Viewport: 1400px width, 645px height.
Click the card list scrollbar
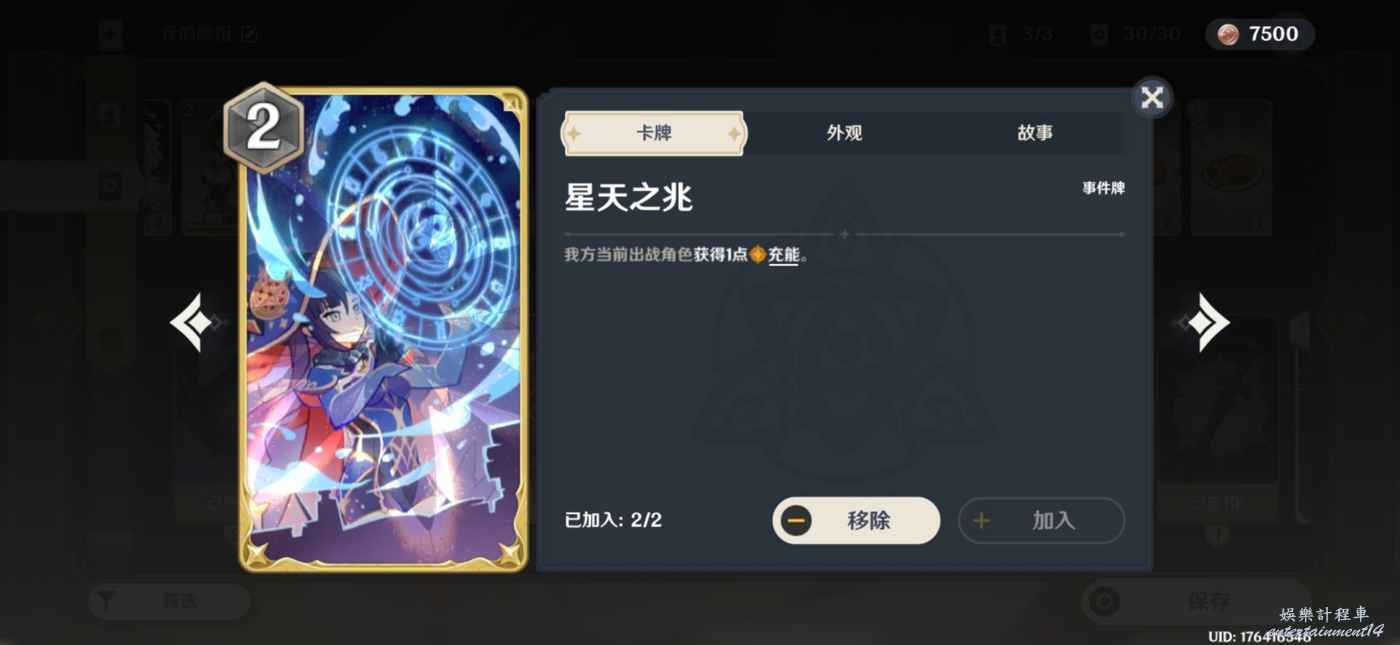point(1301,418)
